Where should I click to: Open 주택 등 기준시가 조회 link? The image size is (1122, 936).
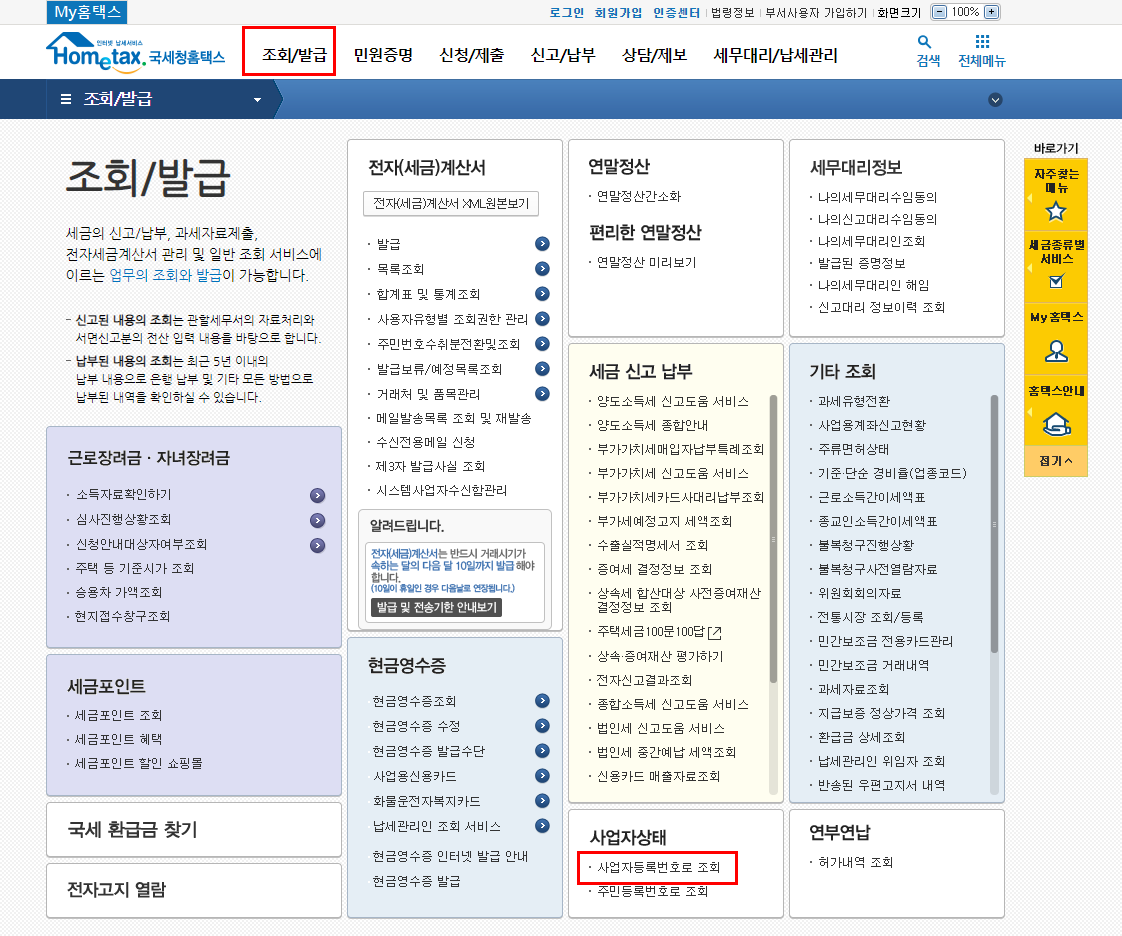coord(135,568)
